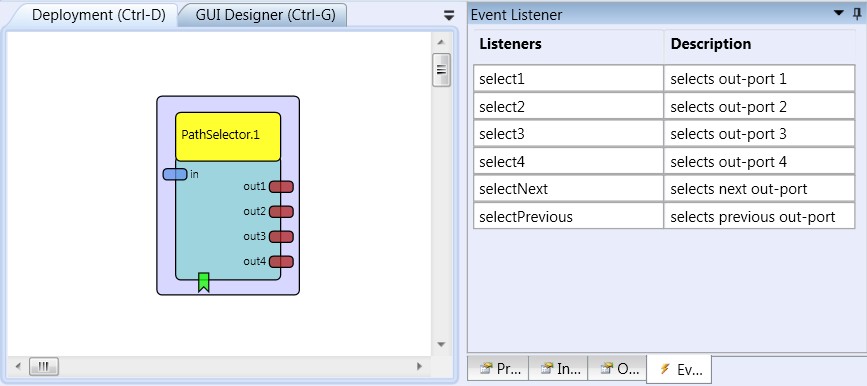Viewport: 867px width, 386px height.
Task: Click the horizontal scrollbar left arrow
Action: 18,366
